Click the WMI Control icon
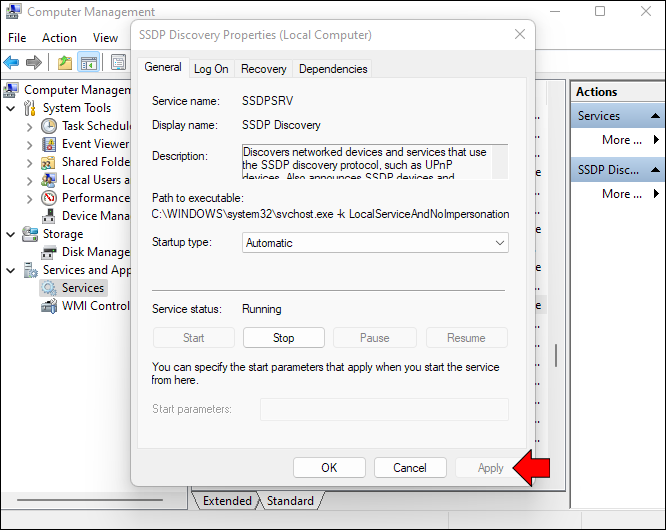The width and height of the screenshot is (666, 530). click(x=49, y=306)
